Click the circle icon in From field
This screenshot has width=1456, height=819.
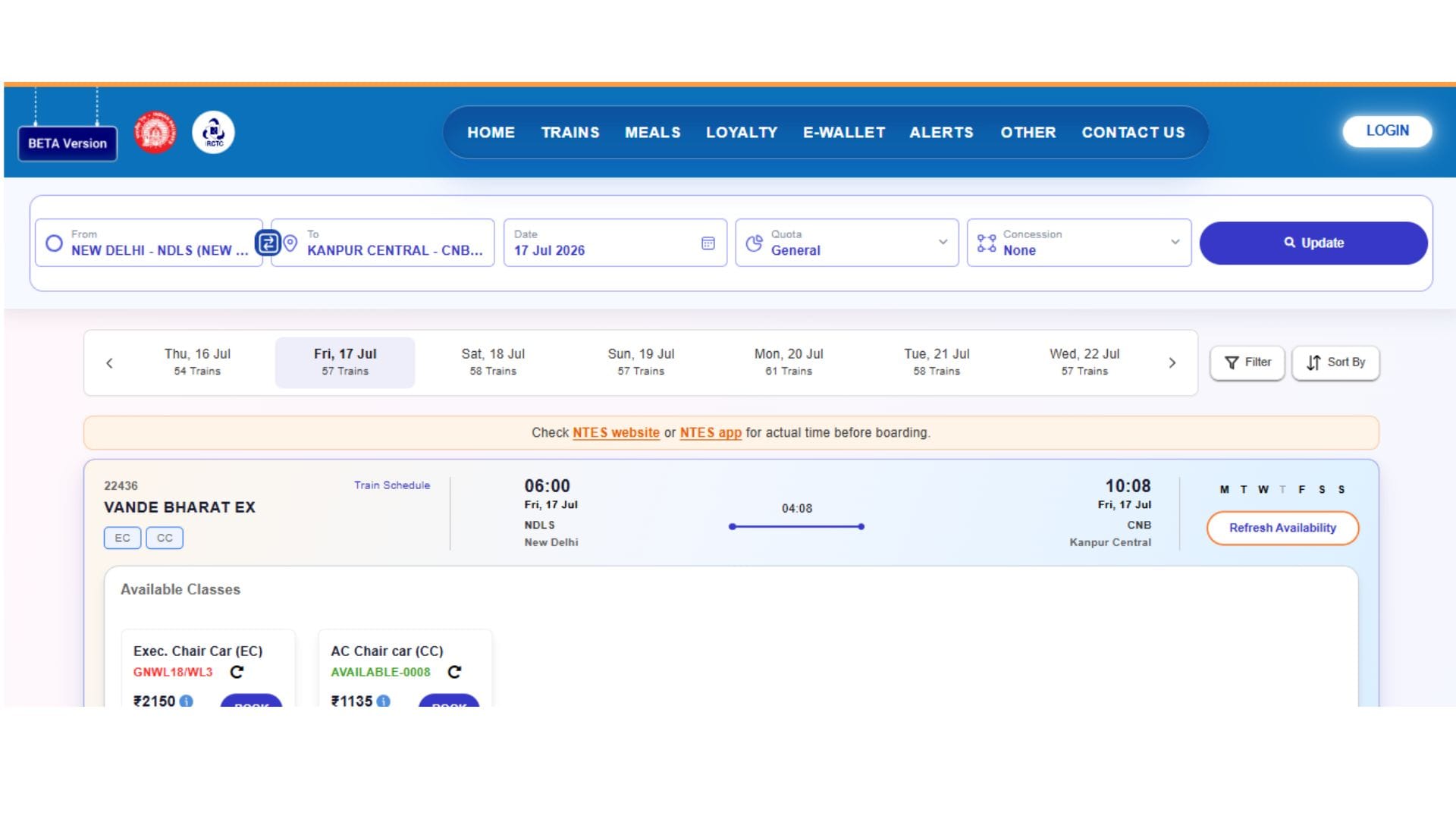(54, 243)
